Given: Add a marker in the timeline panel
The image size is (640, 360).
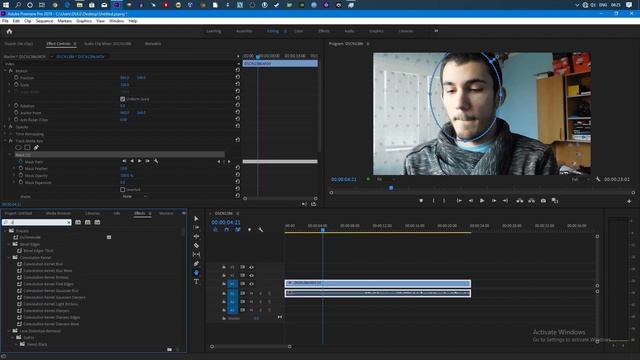Looking at the screenshot, I should point(249,230).
